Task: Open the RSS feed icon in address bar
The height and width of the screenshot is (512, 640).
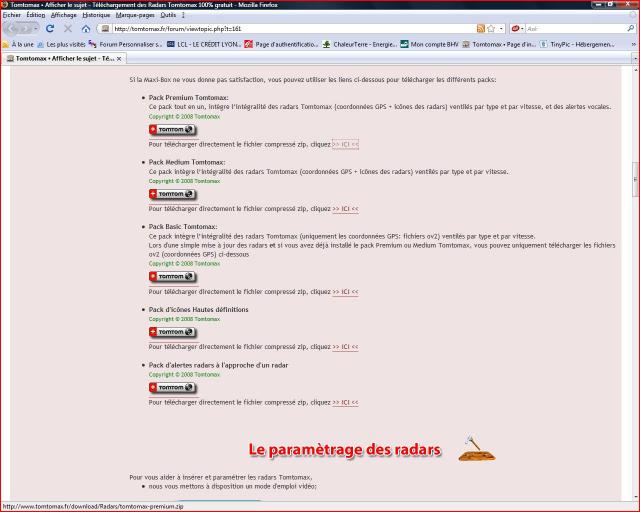Action: coord(481,29)
